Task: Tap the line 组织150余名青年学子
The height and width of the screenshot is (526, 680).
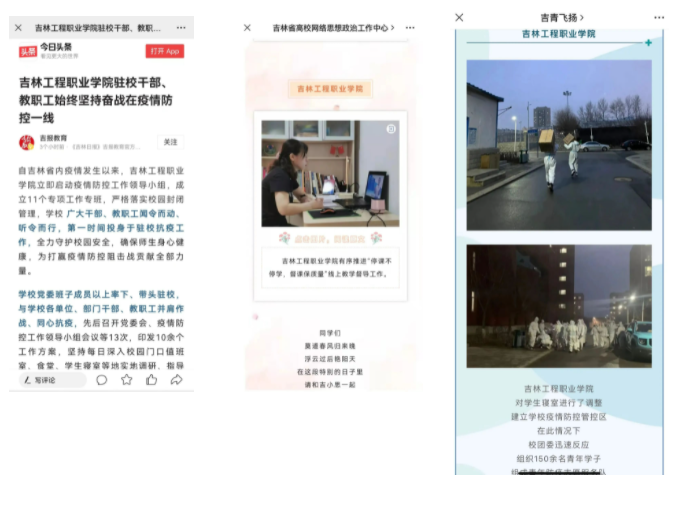Action: click(559, 459)
